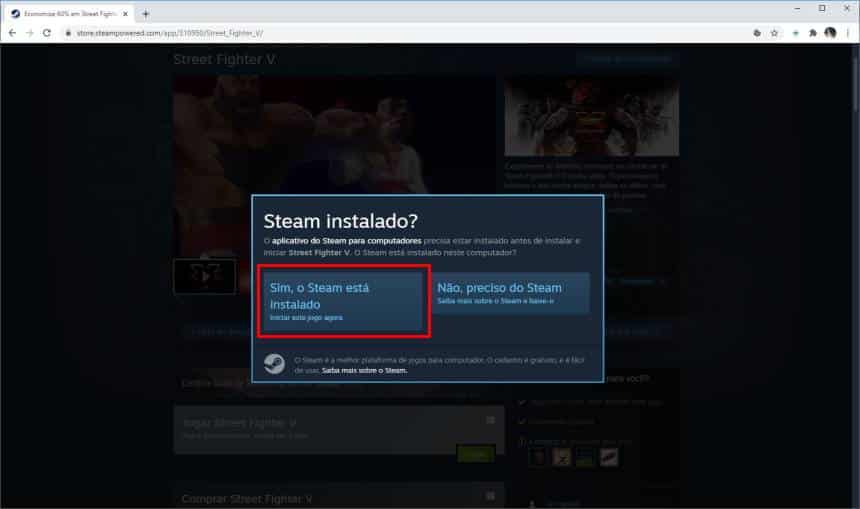Viewport: 860px width, 509px height.
Task: Open the extensions puzzle icon
Action: tap(813, 33)
